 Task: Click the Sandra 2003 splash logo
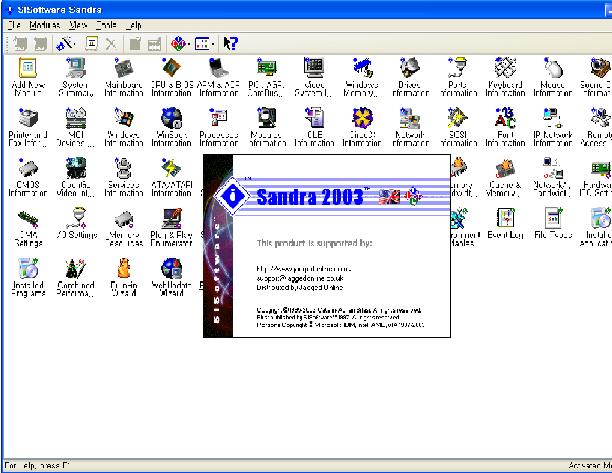pos(310,197)
